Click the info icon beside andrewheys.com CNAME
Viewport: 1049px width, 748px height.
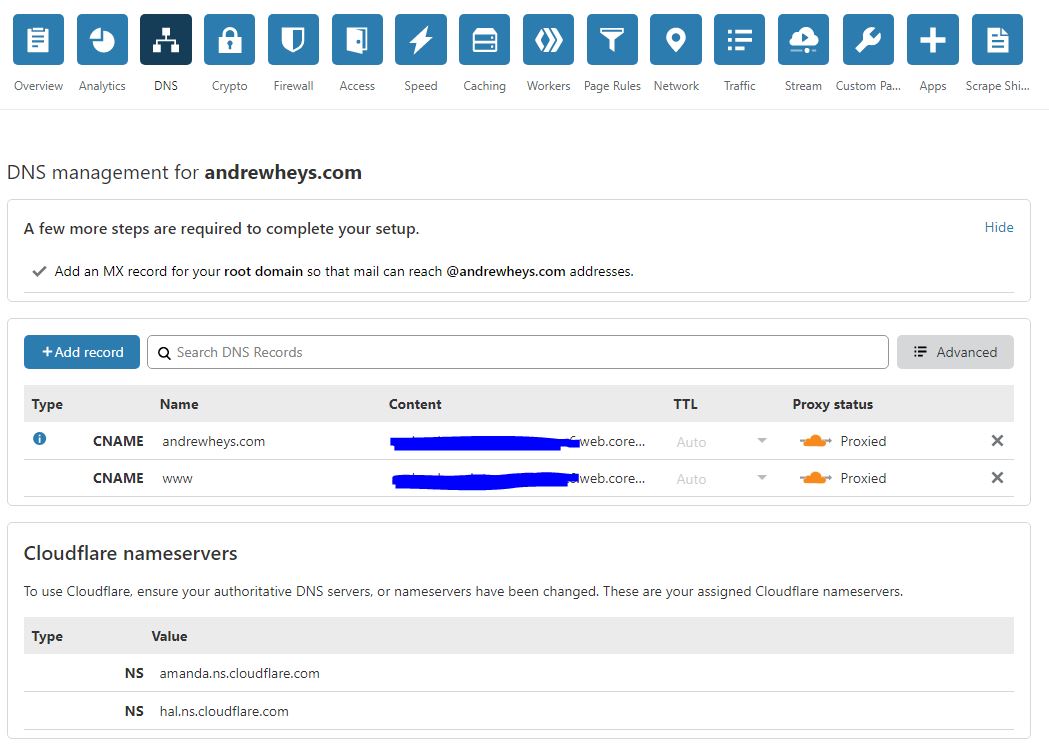coord(39,439)
